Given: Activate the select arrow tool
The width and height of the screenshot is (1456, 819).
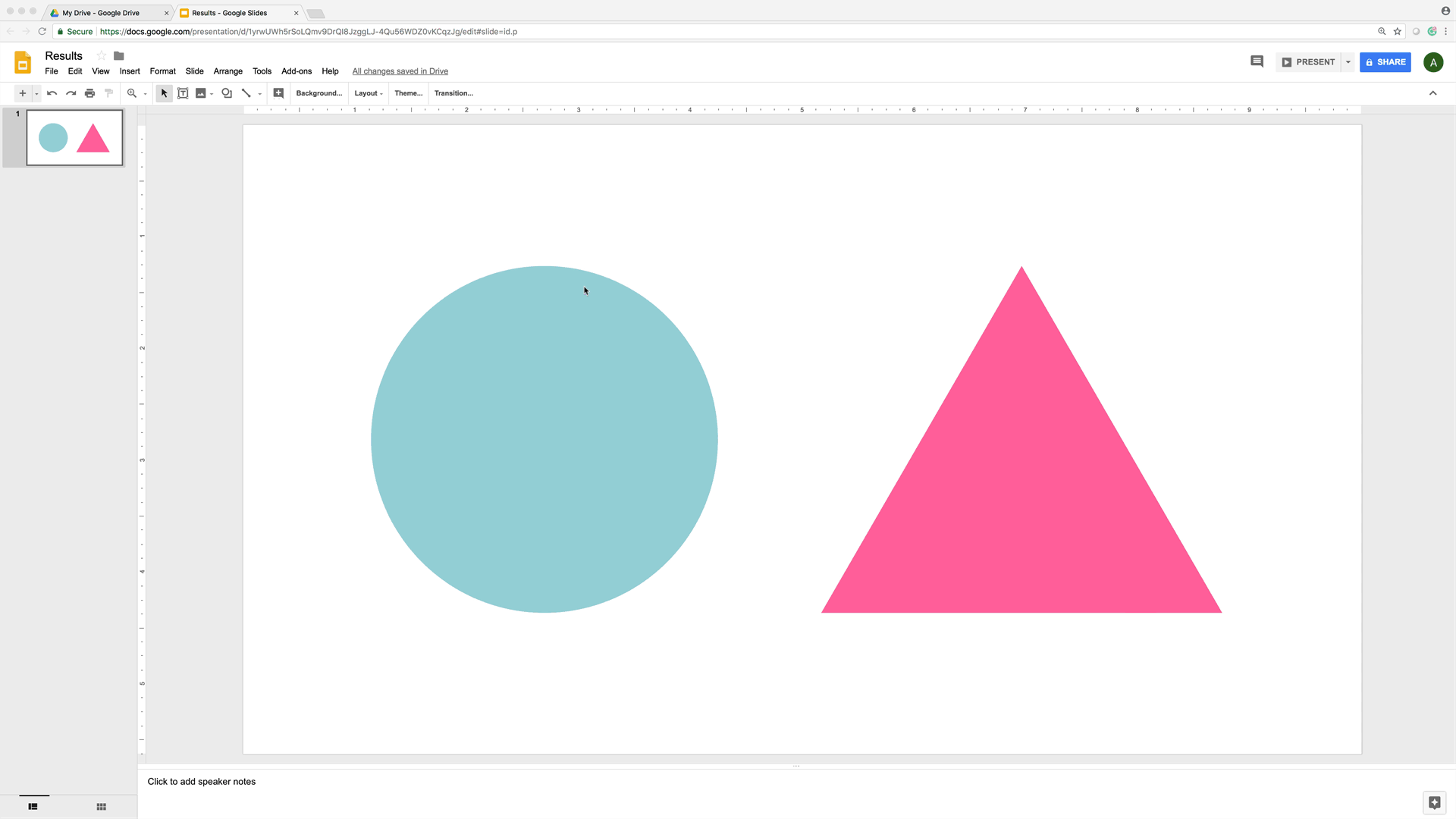Looking at the screenshot, I should coord(164,93).
